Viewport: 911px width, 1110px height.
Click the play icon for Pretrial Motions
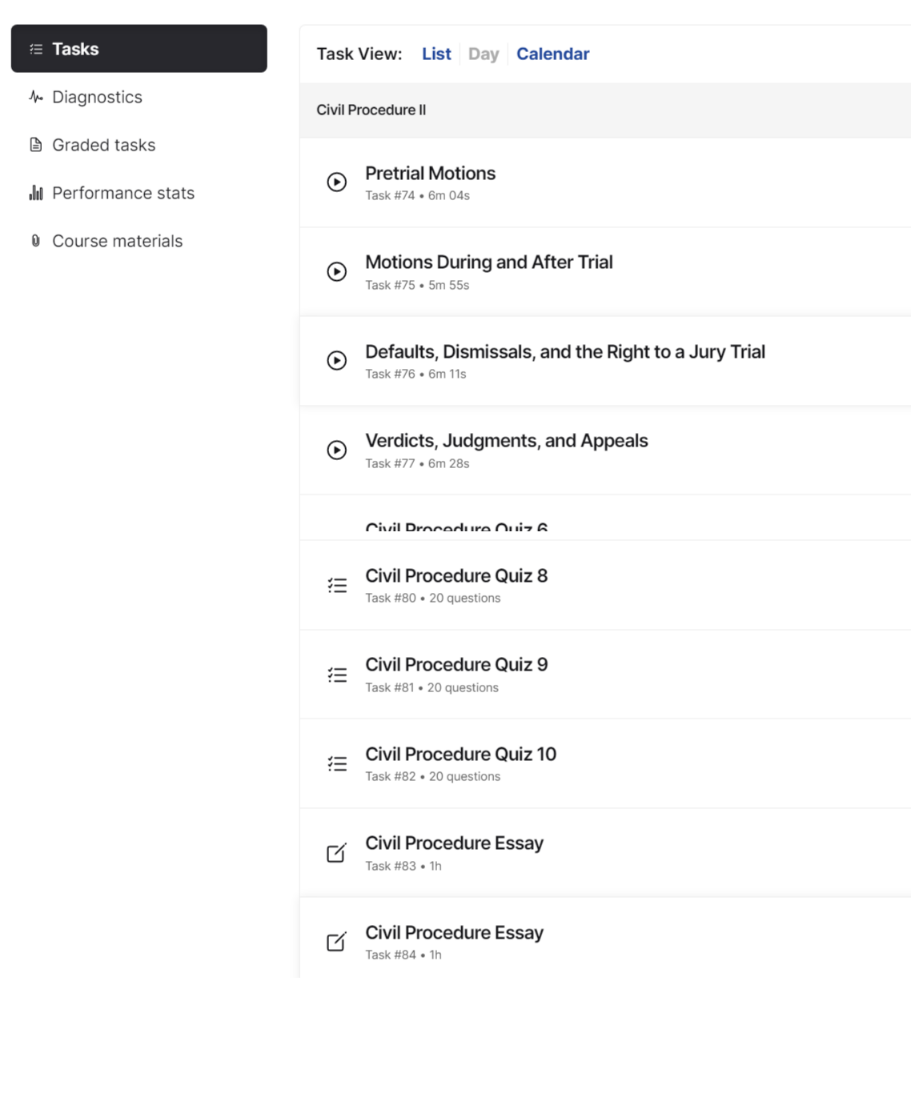point(337,182)
